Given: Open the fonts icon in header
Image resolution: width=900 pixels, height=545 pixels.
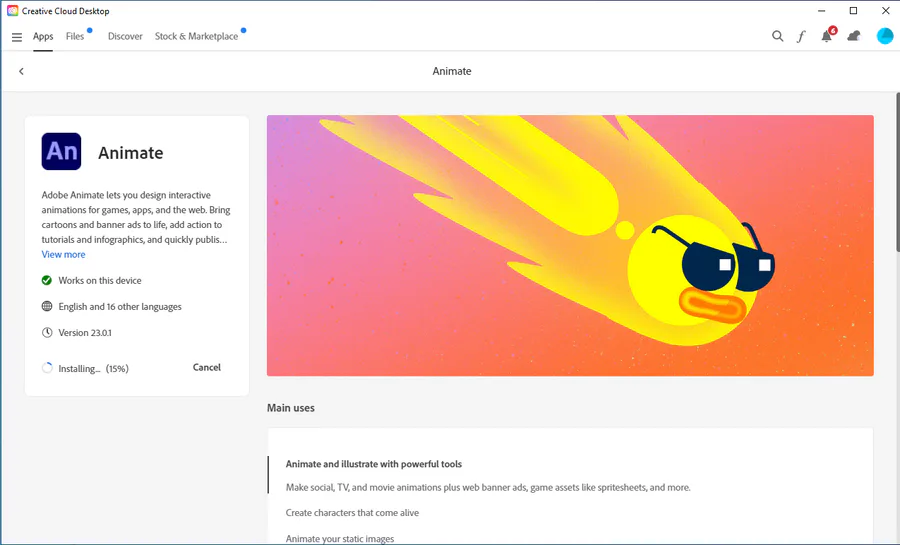Looking at the screenshot, I should [x=801, y=37].
